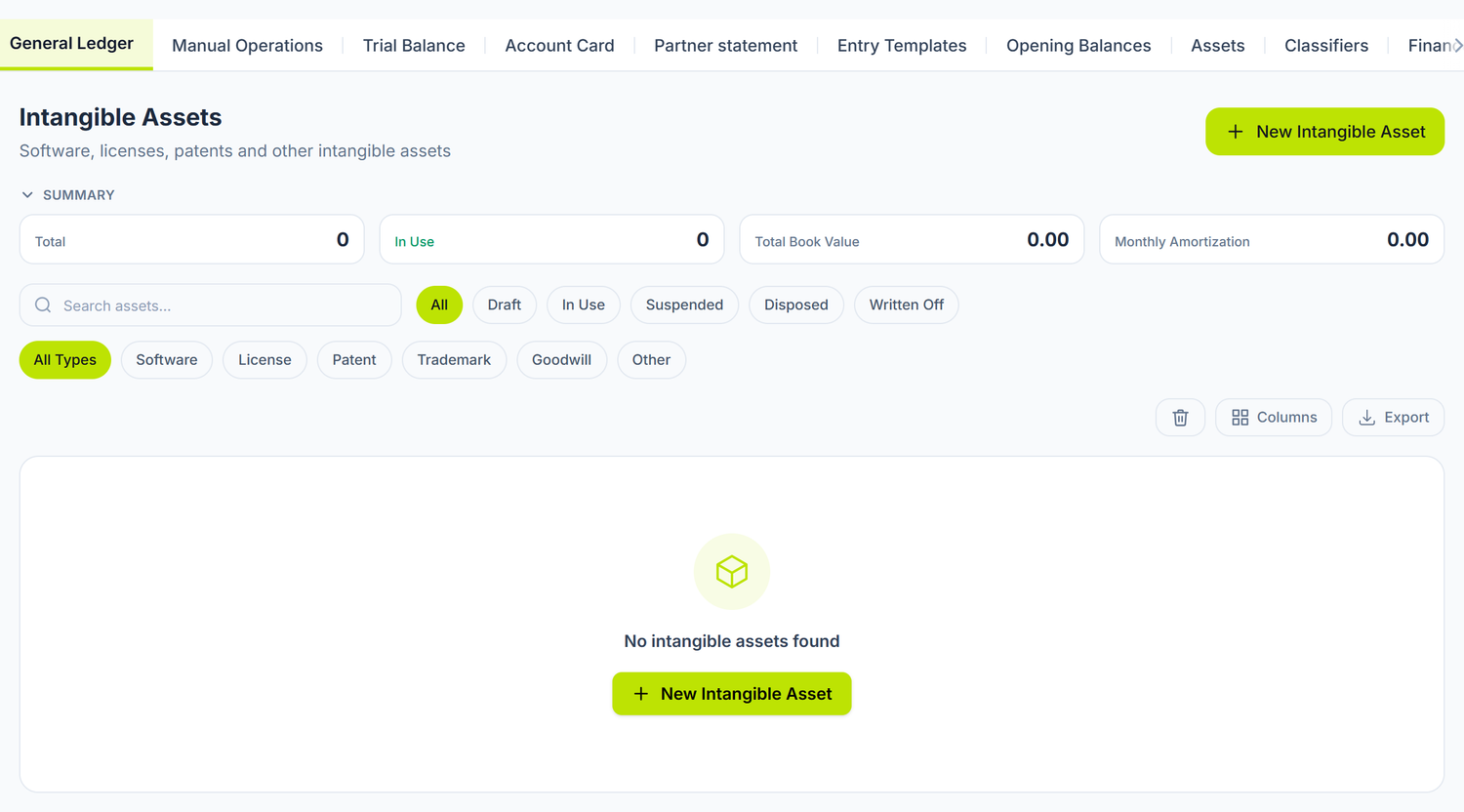Filter by Disposed status
This screenshot has height=812, width=1464.
[x=796, y=305]
